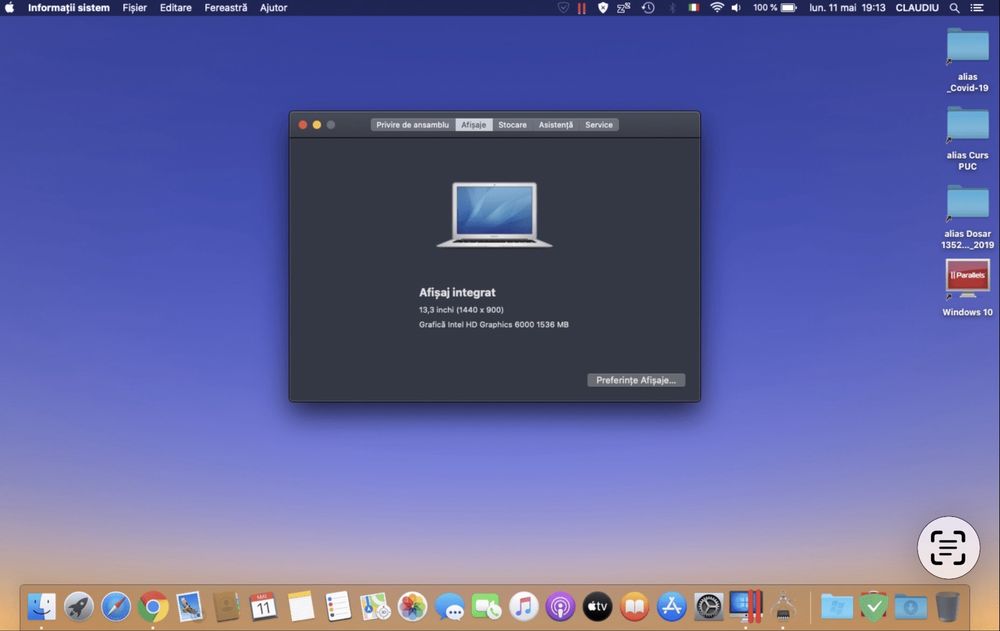This screenshot has height=631, width=1000.
Task: Open the App Store dock icon
Action: 671,606
